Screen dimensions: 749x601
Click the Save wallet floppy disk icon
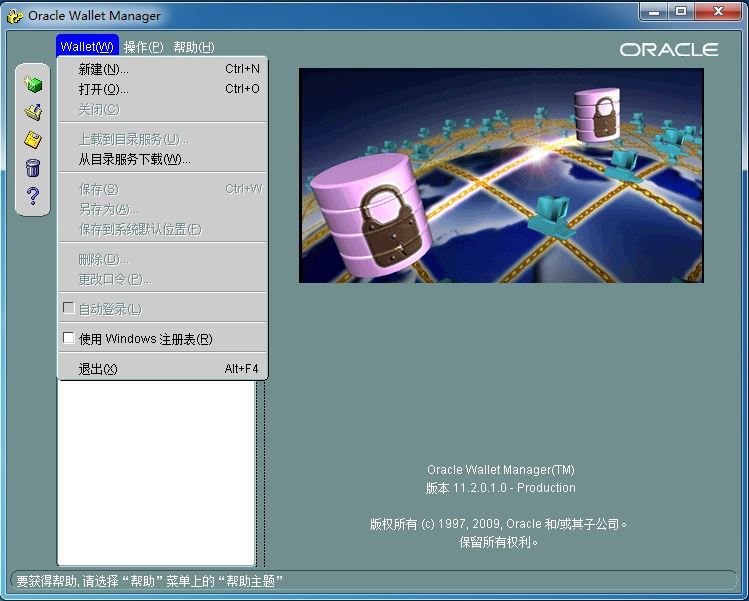(x=33, y=140)
